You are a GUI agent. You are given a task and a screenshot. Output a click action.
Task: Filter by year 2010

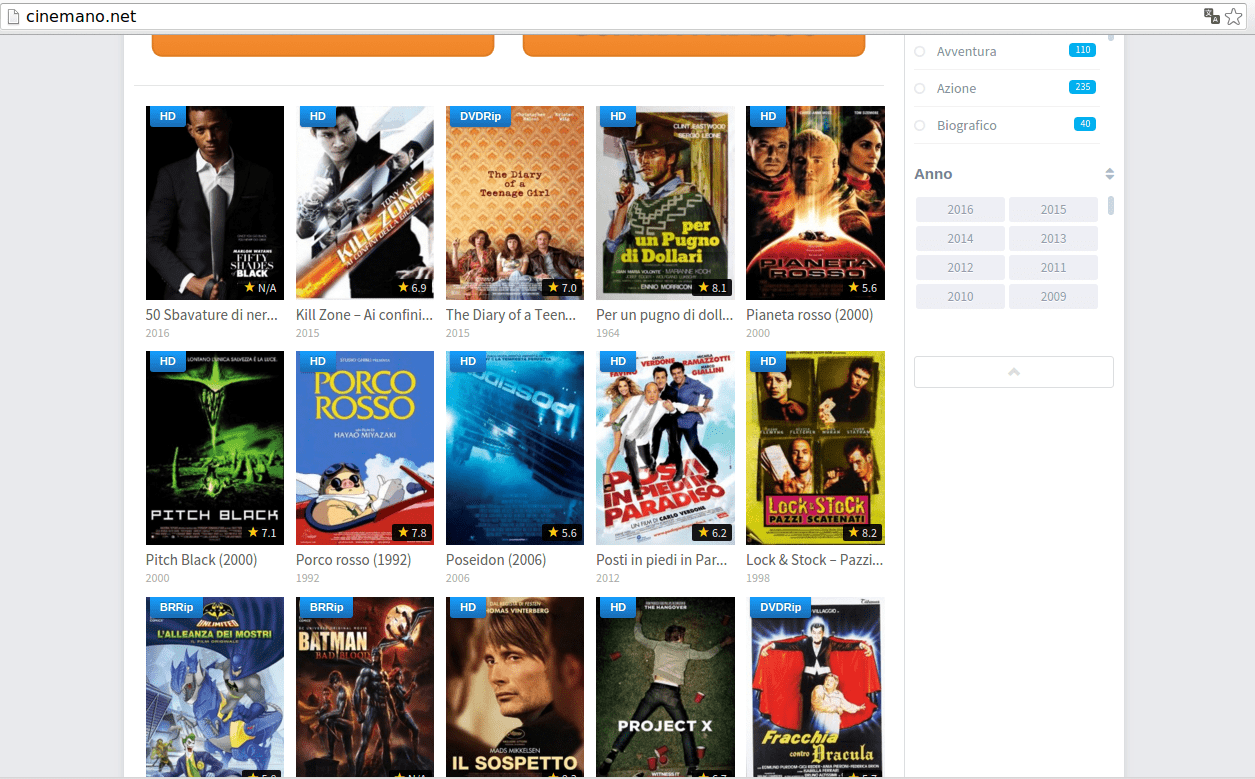click(x=960, y=297)
